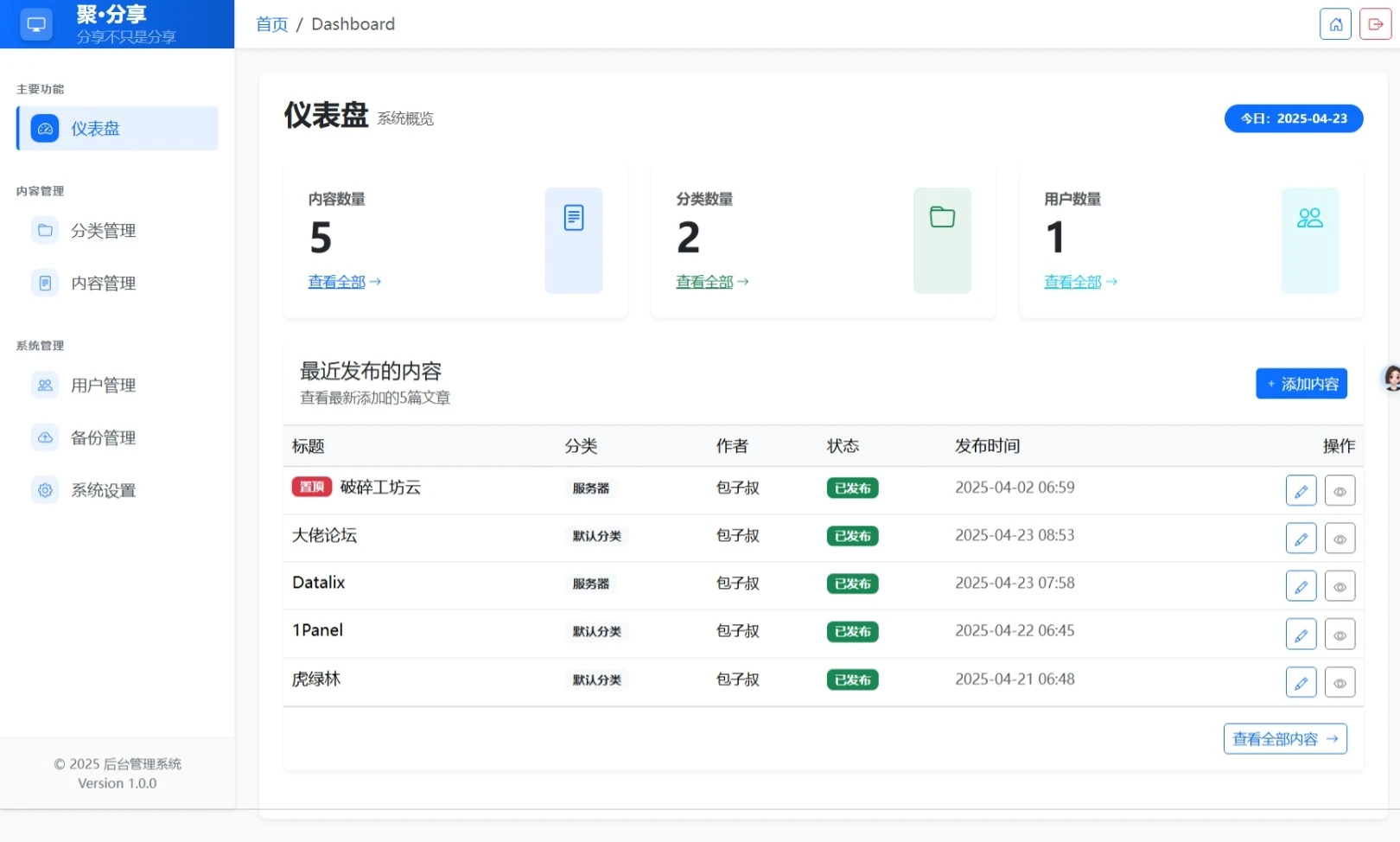1400x842 pixels.
Task: Open 分类管理 in the sidebar
Action: 103,231
